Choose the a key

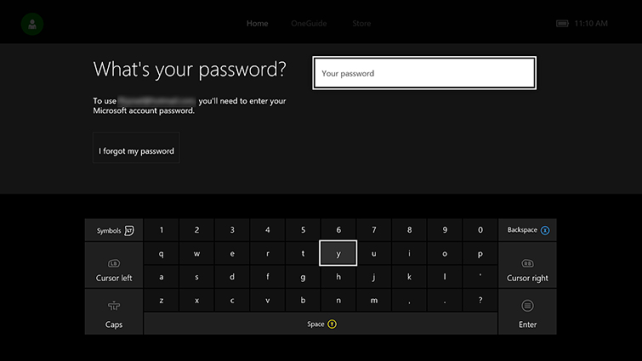tap(161, 277)
